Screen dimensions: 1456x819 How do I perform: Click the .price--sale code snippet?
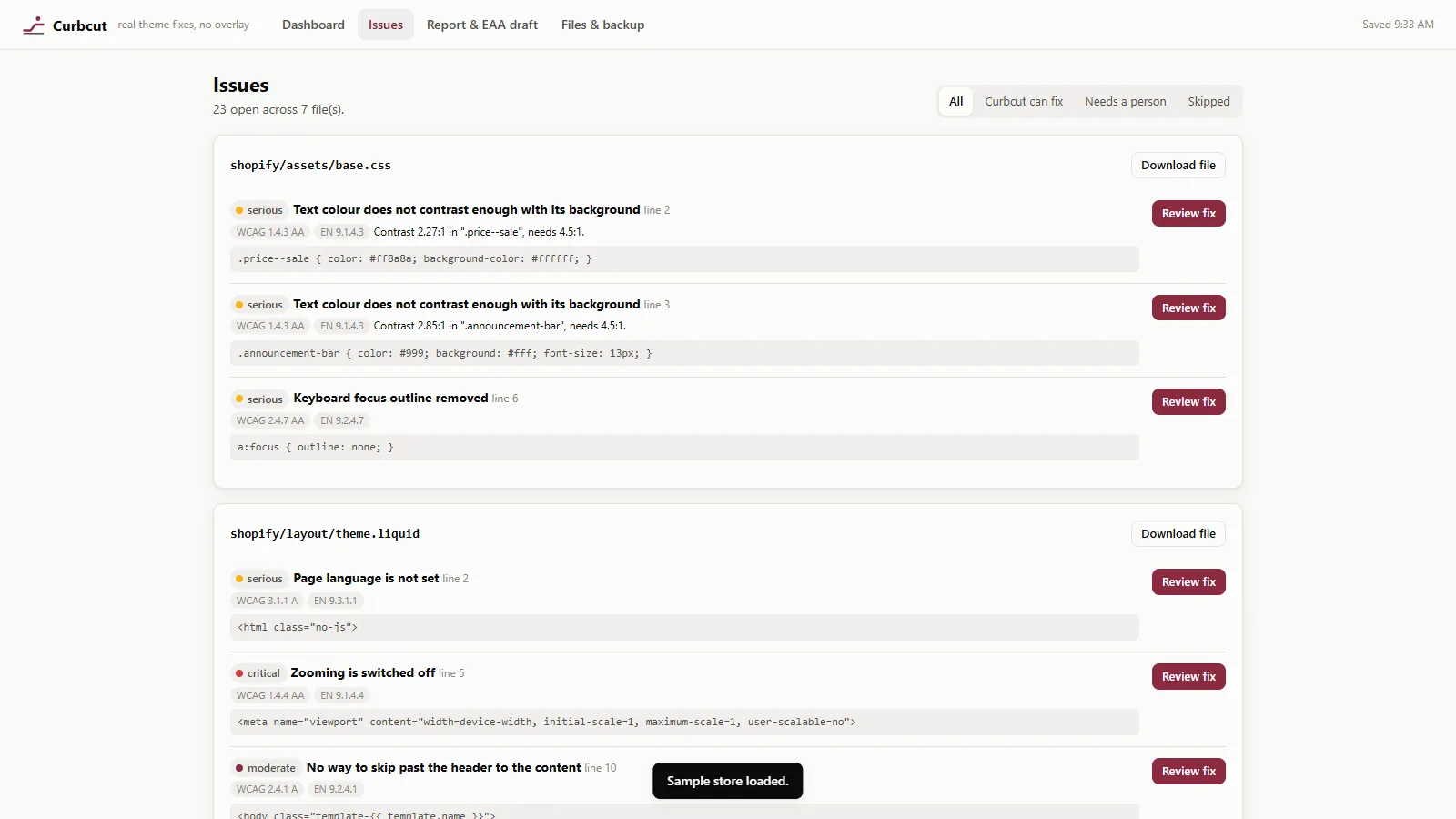[684, 258]
